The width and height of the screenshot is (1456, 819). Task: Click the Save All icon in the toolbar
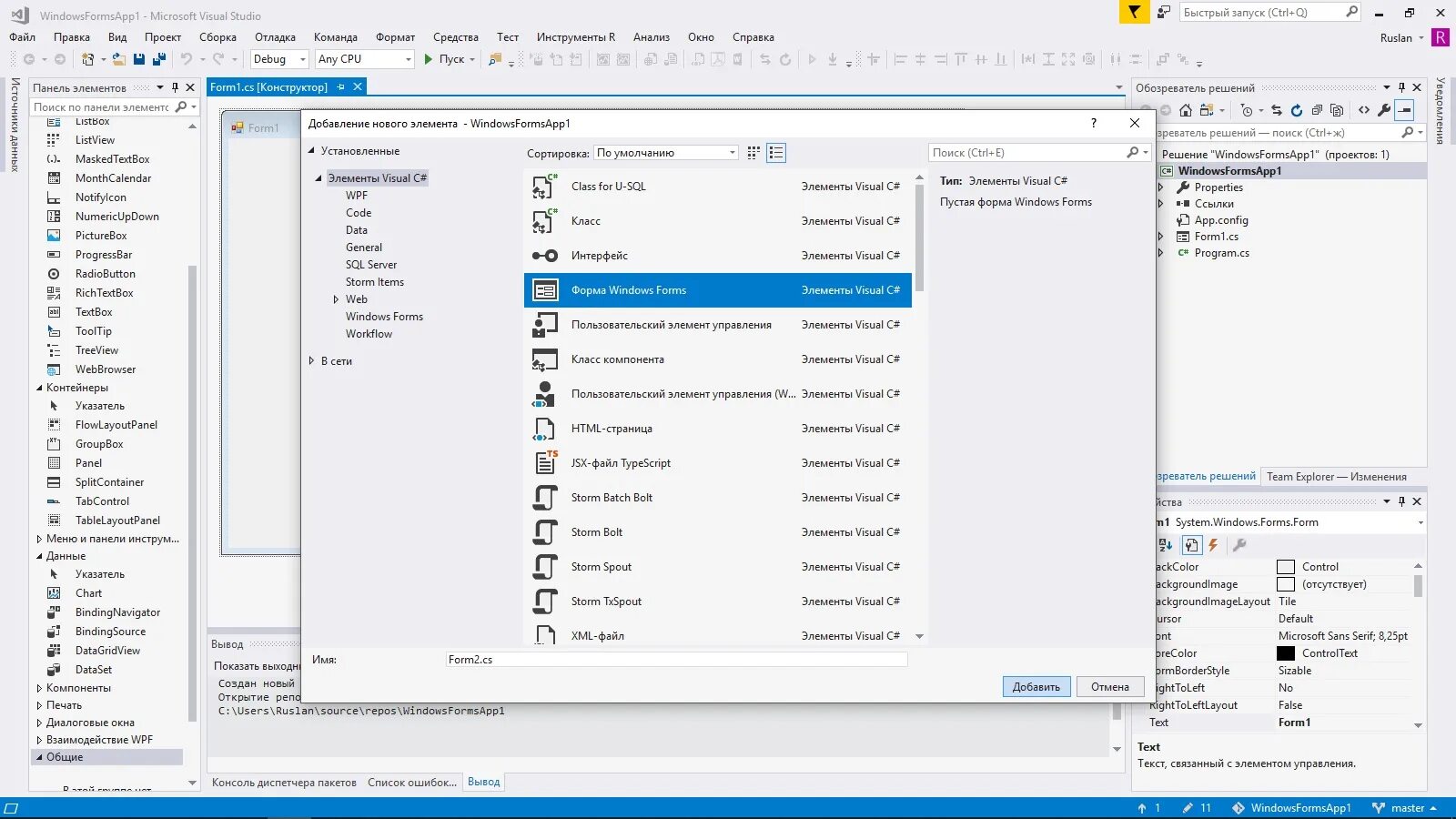[x=159, y=59]
